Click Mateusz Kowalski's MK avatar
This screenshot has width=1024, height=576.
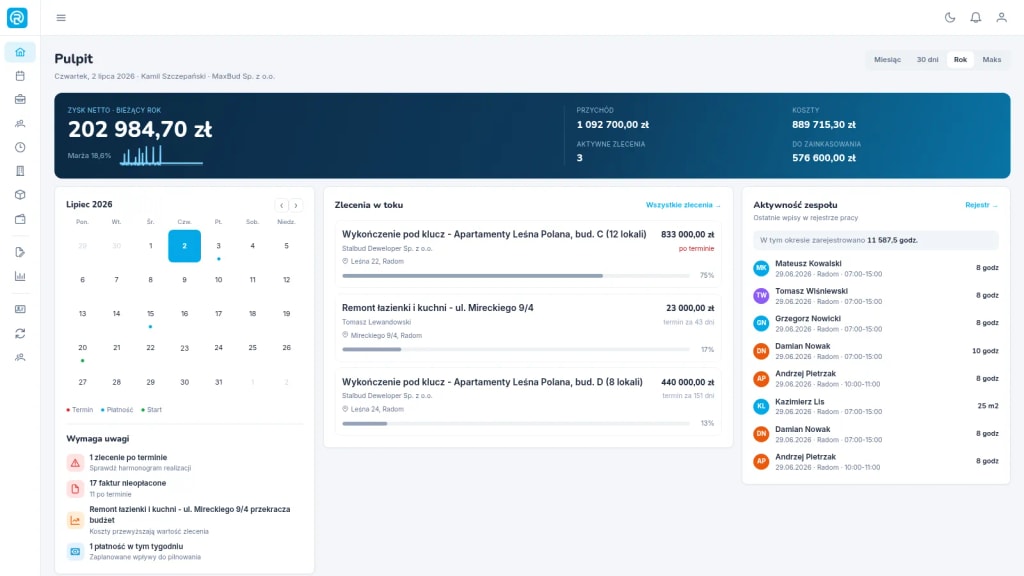pyautogui.click(x=761, y=268)
